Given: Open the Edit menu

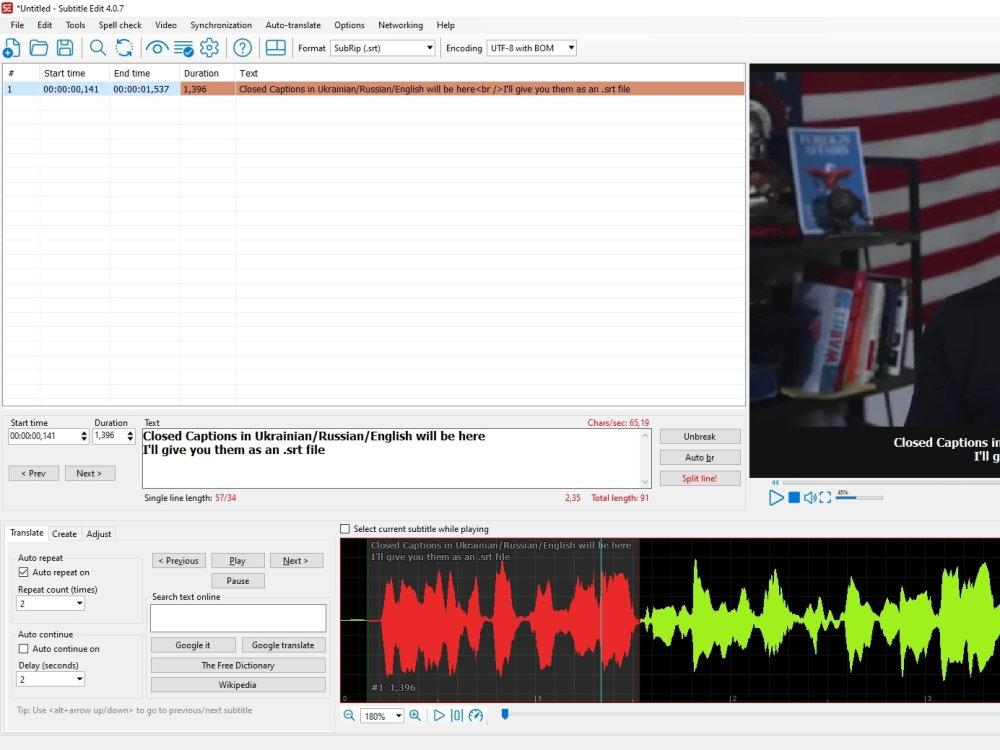Looking at the screenshot, I should (45, 25).
